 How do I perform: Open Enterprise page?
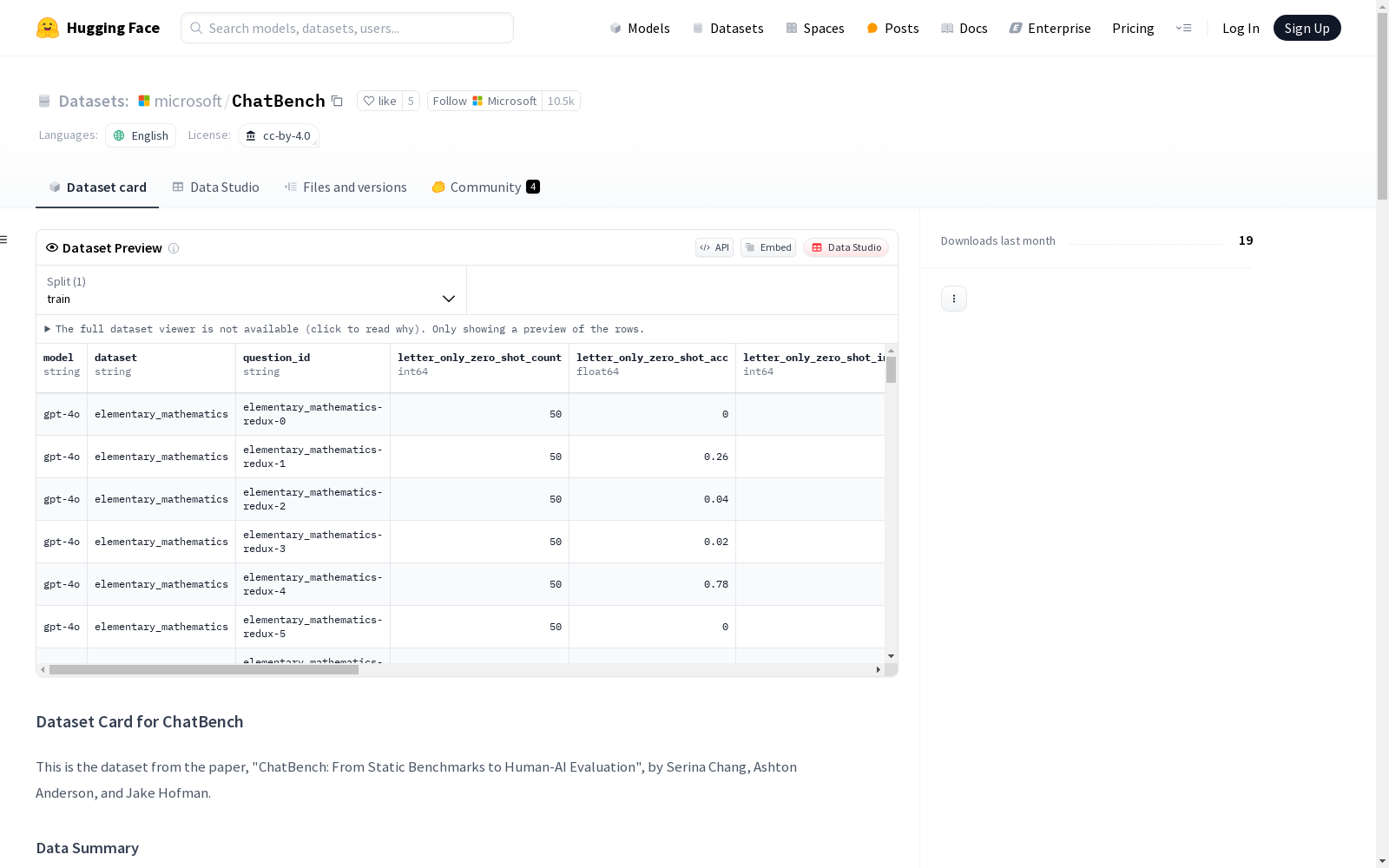(1050, 28)
